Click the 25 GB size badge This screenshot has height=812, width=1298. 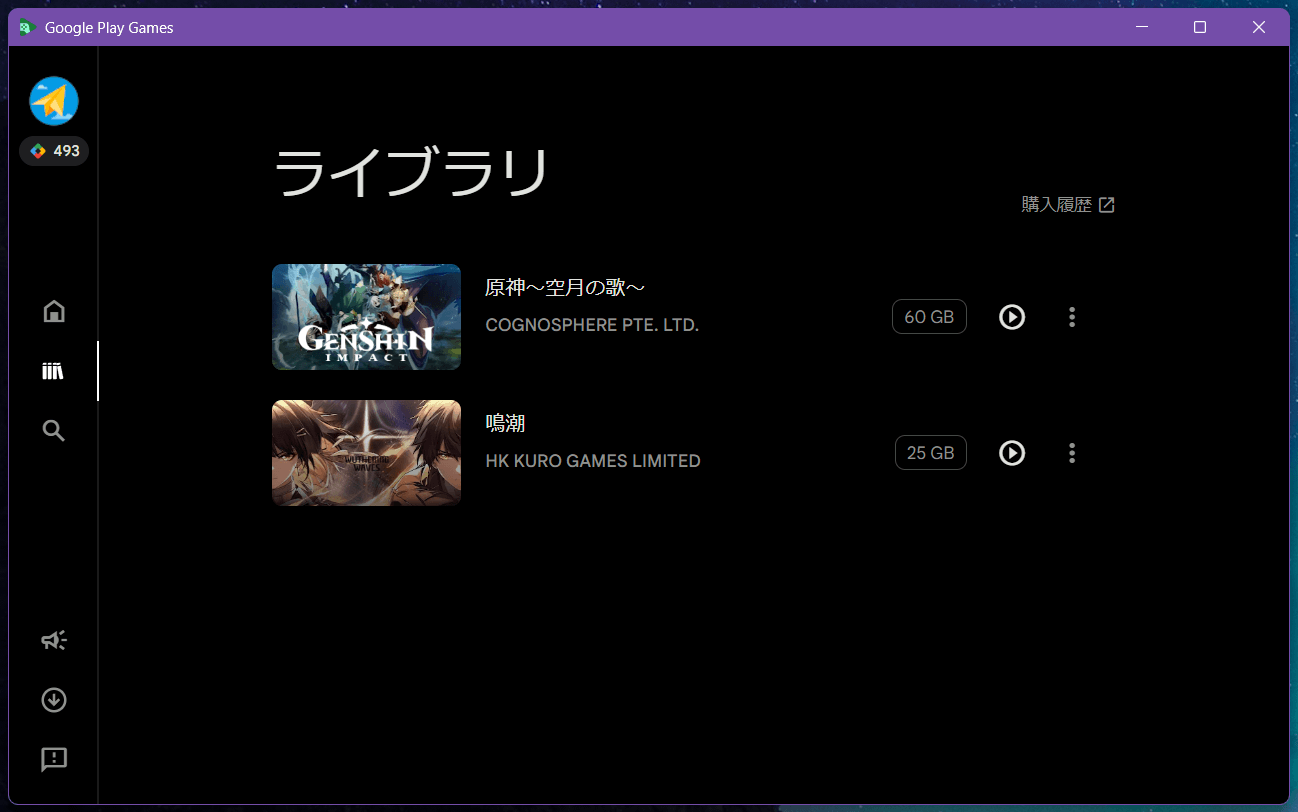(x=930, y=453)
